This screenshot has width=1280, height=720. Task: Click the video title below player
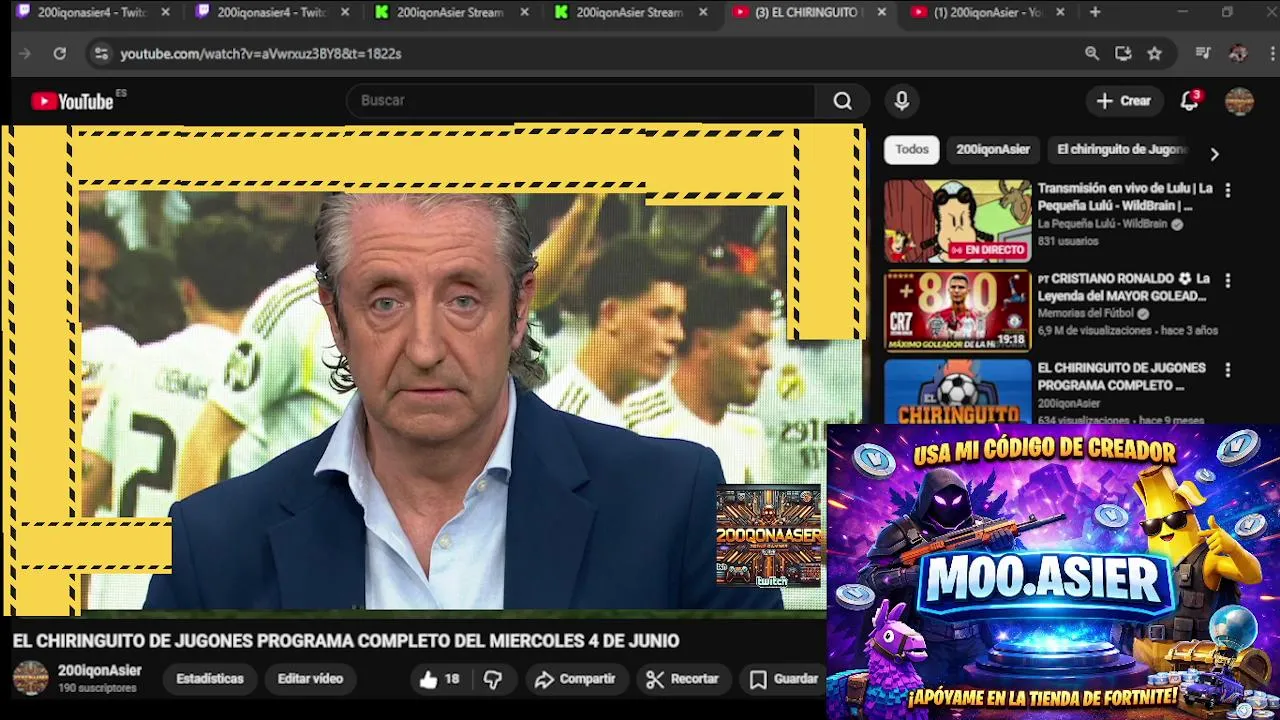pyautogui.click(x=346, y=640)
